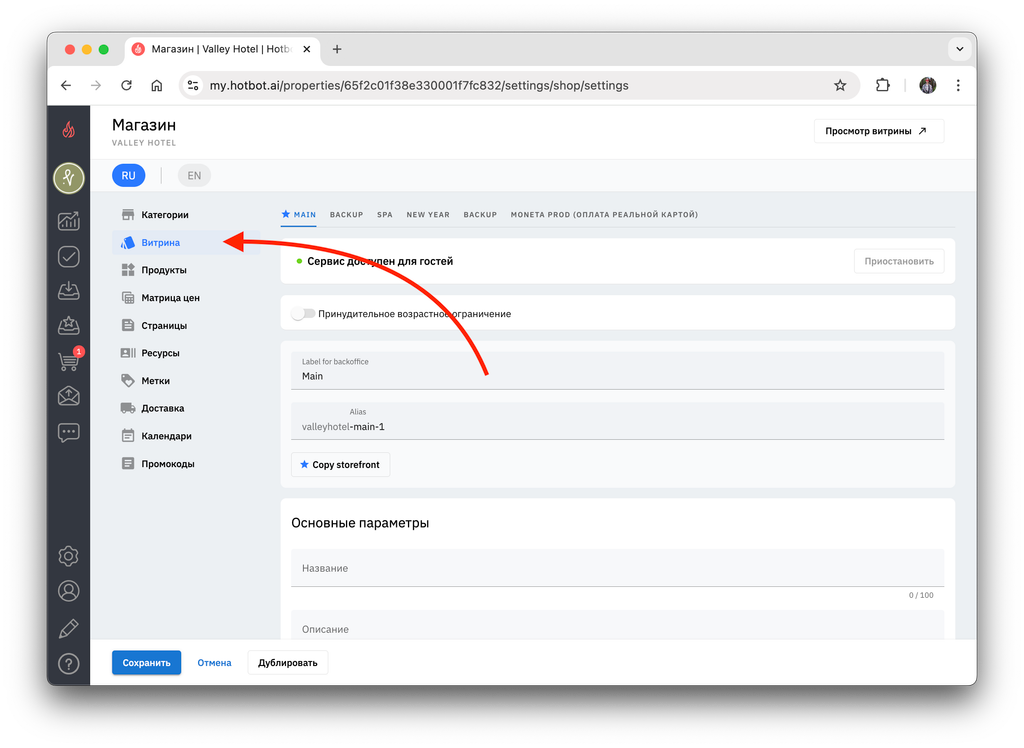Select the BACKUP tab after NEW YEAR

pyautogui.click(x=480, y=215)
